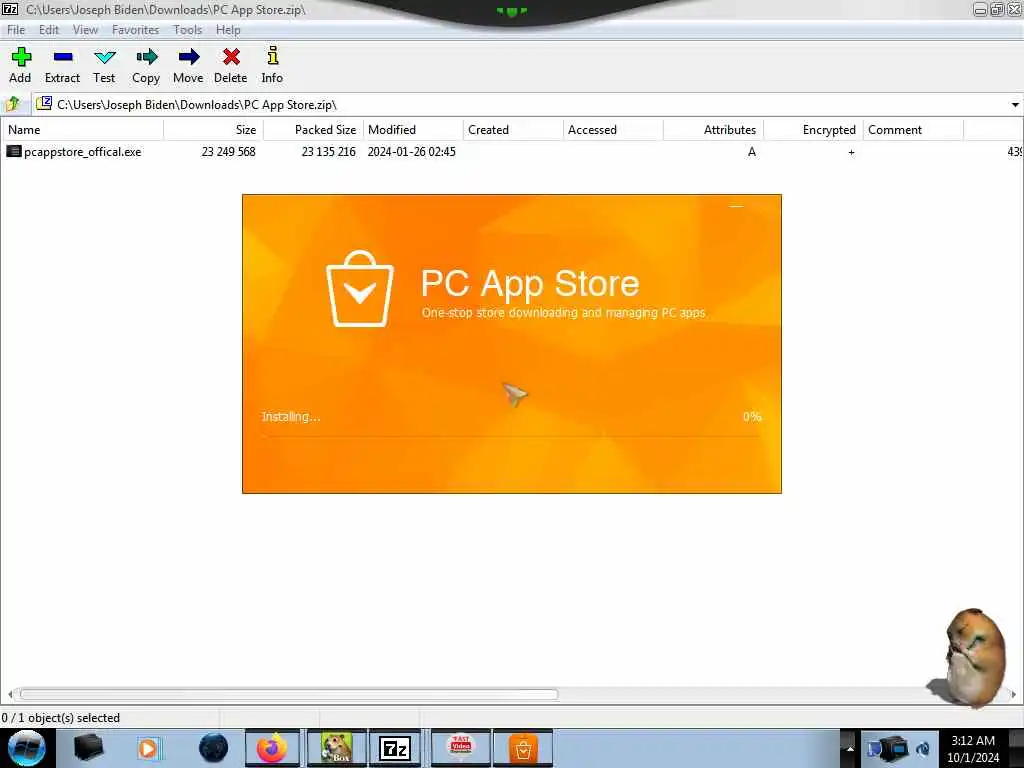The height and width of the screenshot is (768, 1024).
Task: Sort by the Modified column header
Action: 413,130
